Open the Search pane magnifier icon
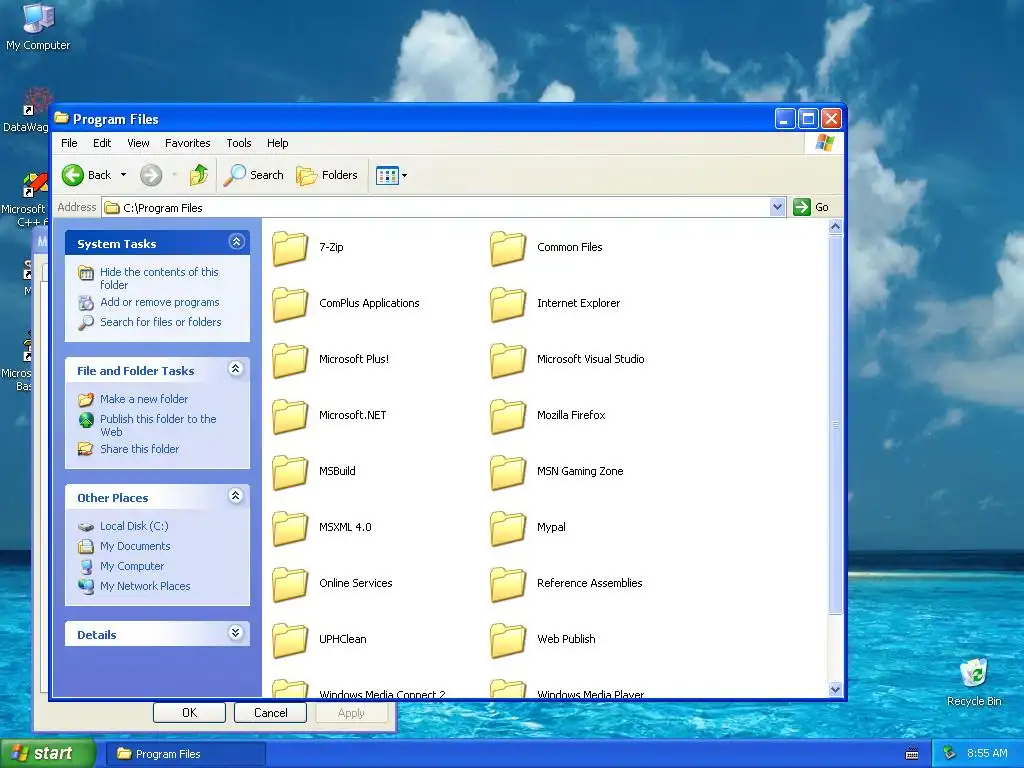This screenshot has height=768, width=1024. pyautogui.click(x=234, y=175)
